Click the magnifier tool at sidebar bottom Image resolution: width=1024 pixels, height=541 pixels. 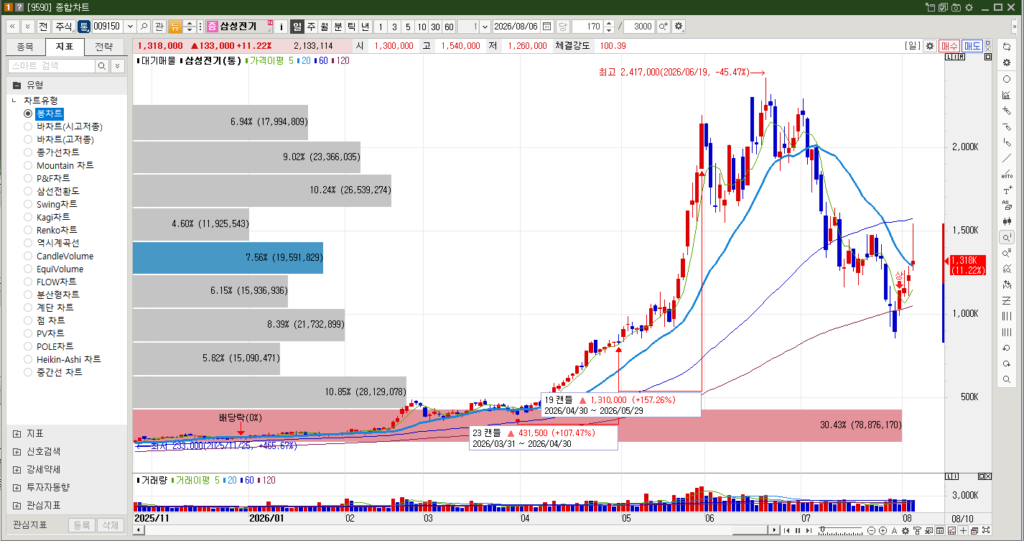[x=1006, y=380]
